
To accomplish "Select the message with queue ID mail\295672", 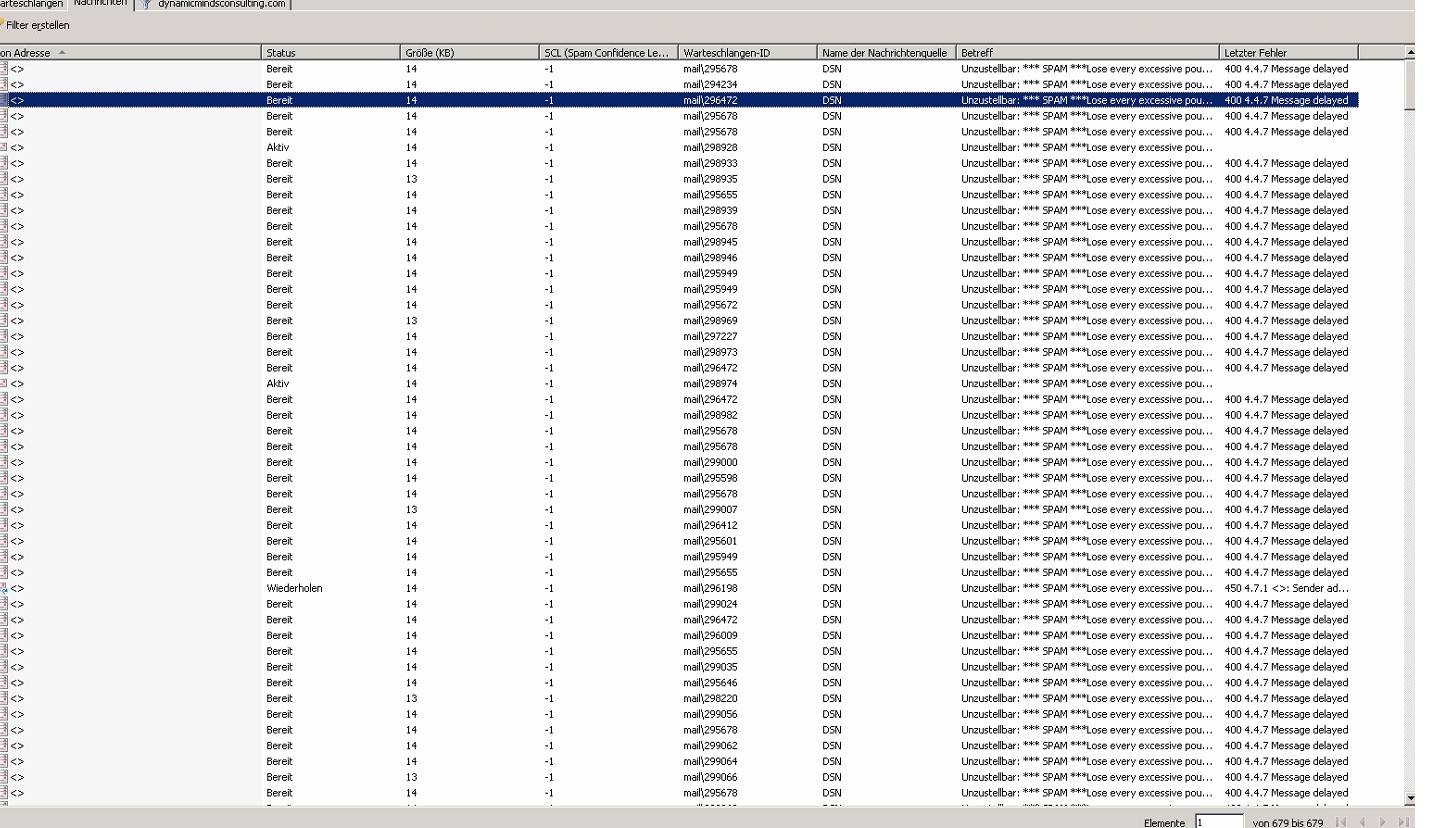I will (680, 305).
